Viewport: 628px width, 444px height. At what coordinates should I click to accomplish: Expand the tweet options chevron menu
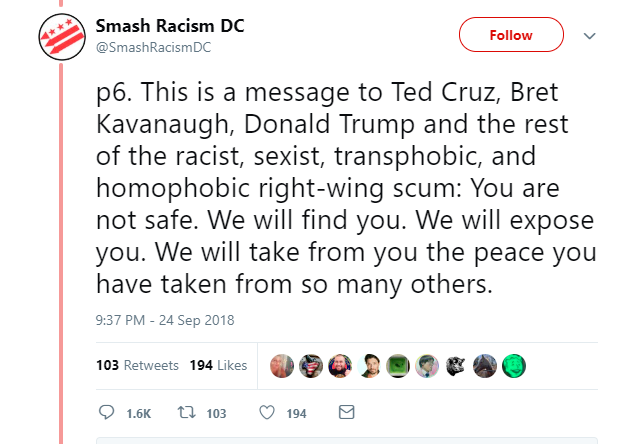(x=590, y=36)
